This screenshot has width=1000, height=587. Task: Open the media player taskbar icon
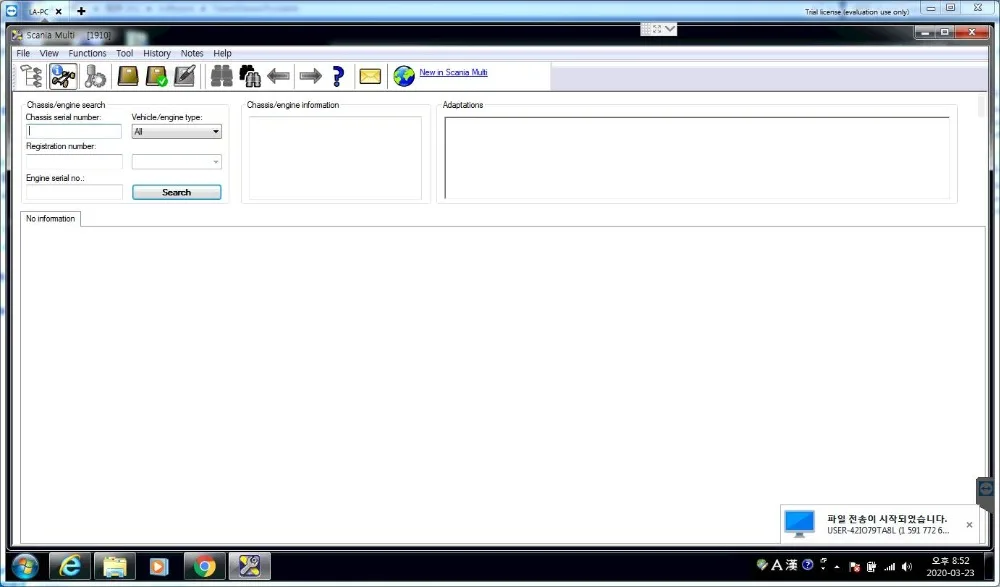[x=159, y=566]
